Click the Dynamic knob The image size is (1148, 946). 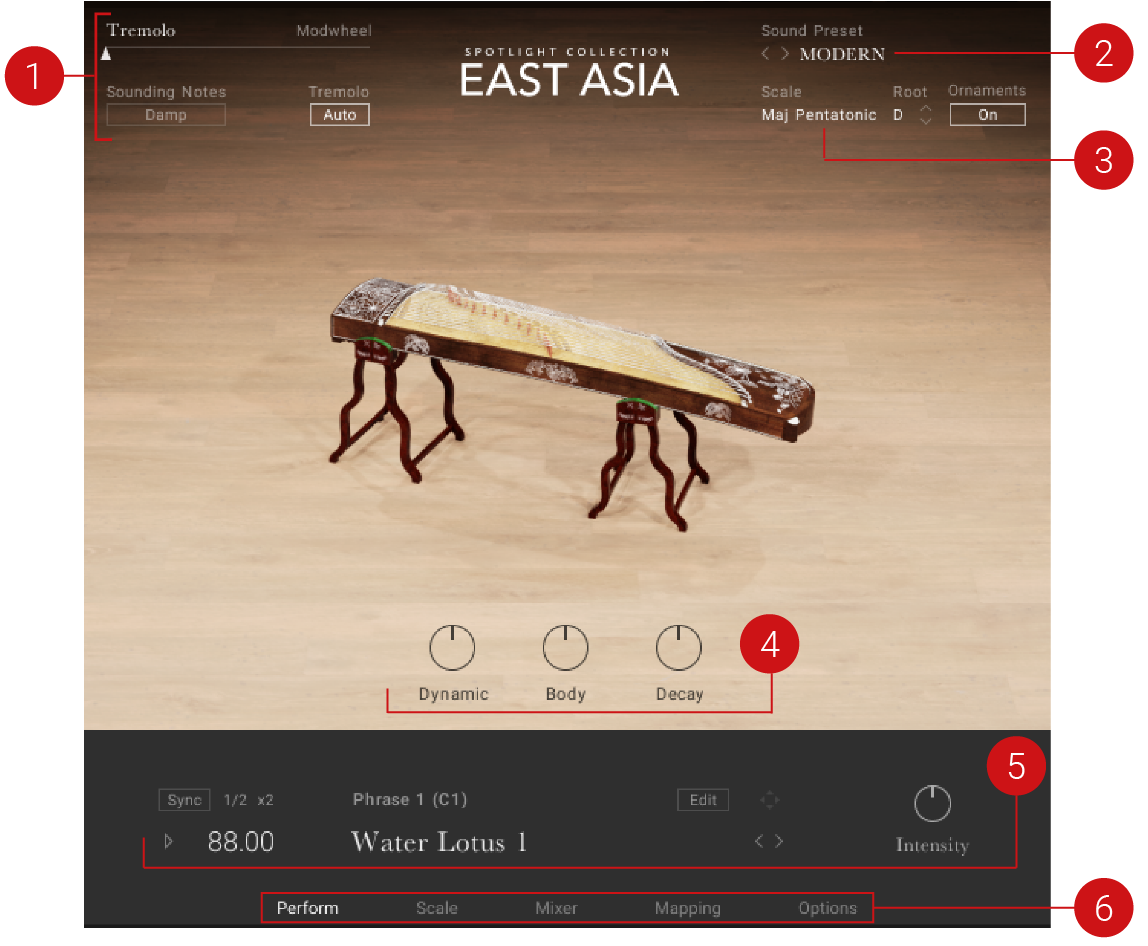[x=452, y=649]
